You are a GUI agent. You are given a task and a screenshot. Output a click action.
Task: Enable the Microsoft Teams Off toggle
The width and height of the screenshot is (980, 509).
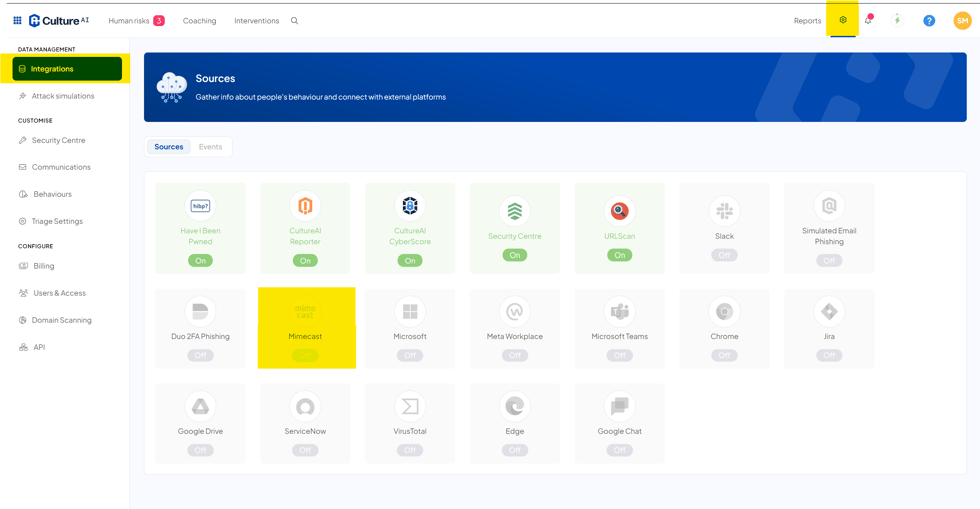[x=619, y=355]
